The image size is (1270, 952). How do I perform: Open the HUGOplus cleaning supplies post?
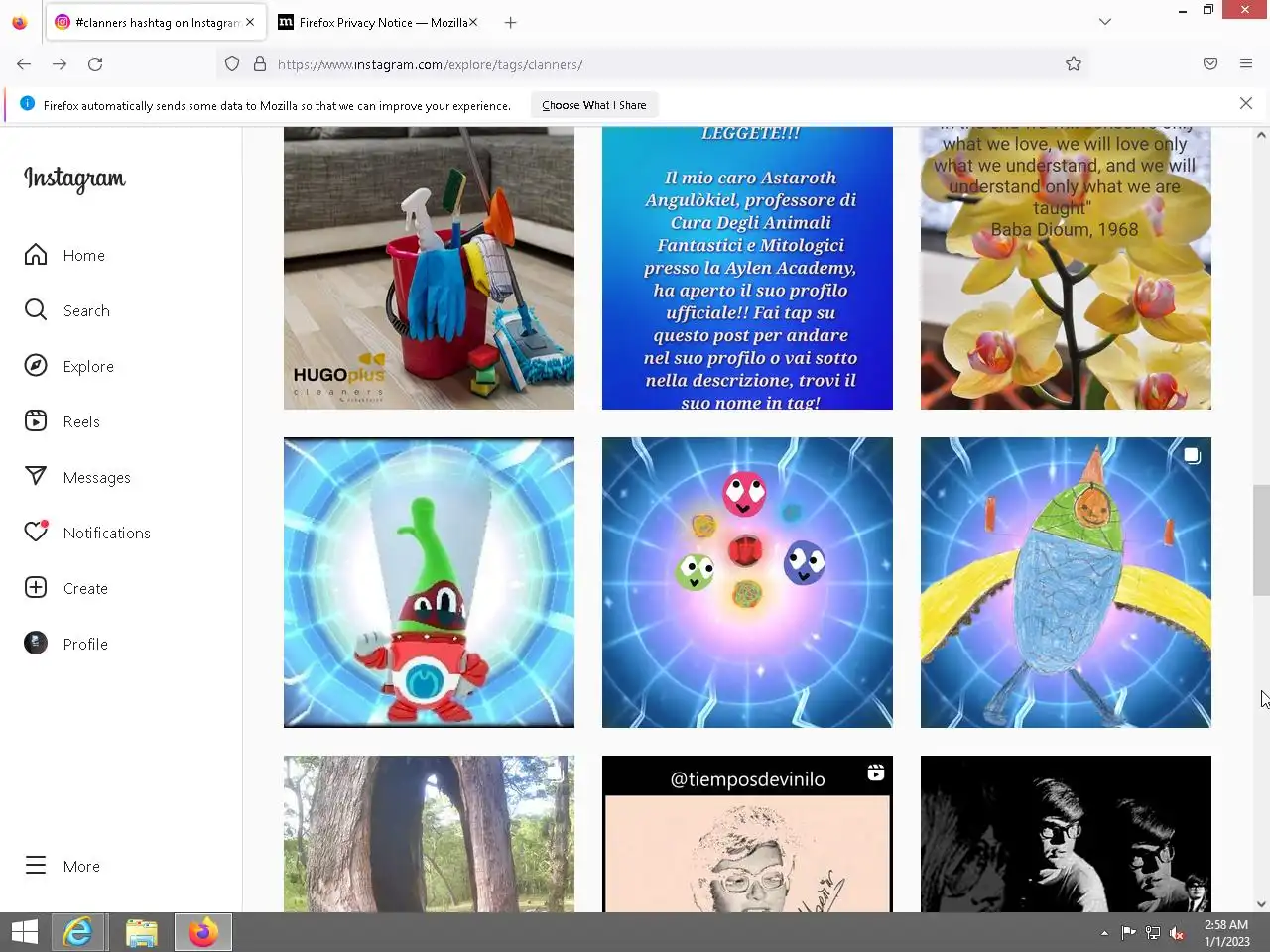(429, 268)
